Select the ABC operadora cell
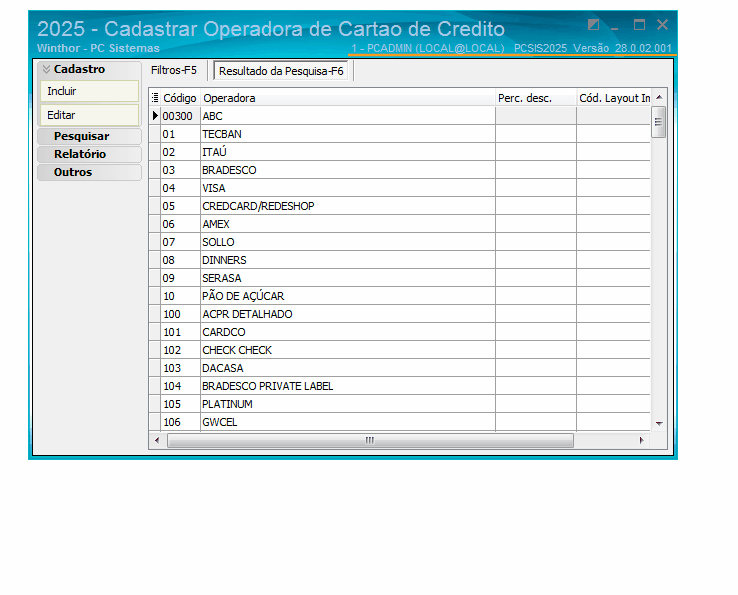The height and width of the screenshot is (595, 738). coord(348,116)
